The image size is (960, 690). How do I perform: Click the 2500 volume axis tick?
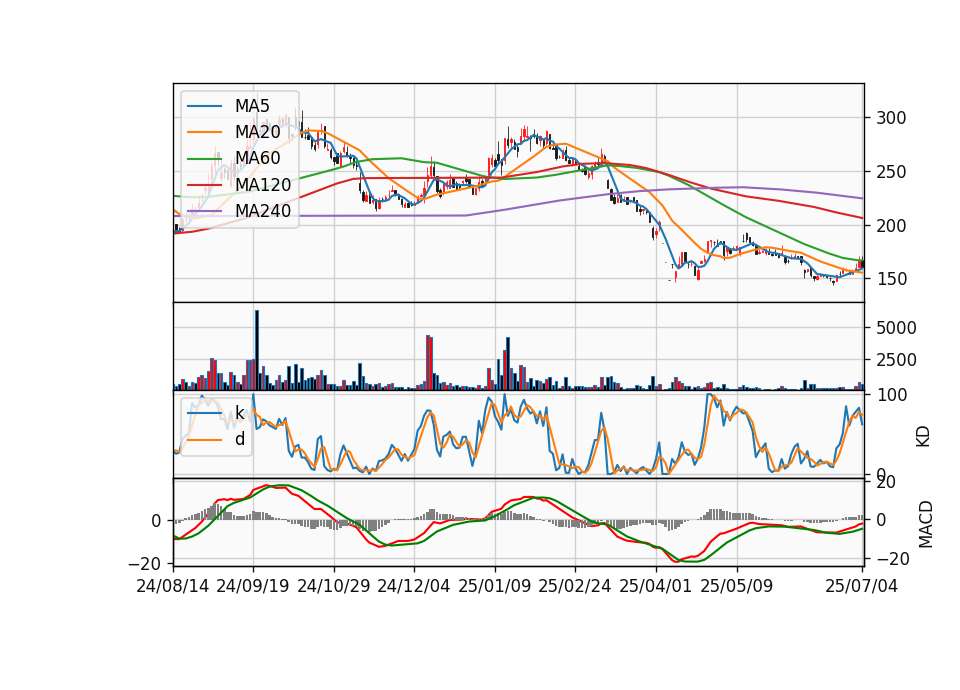point(896,360)
